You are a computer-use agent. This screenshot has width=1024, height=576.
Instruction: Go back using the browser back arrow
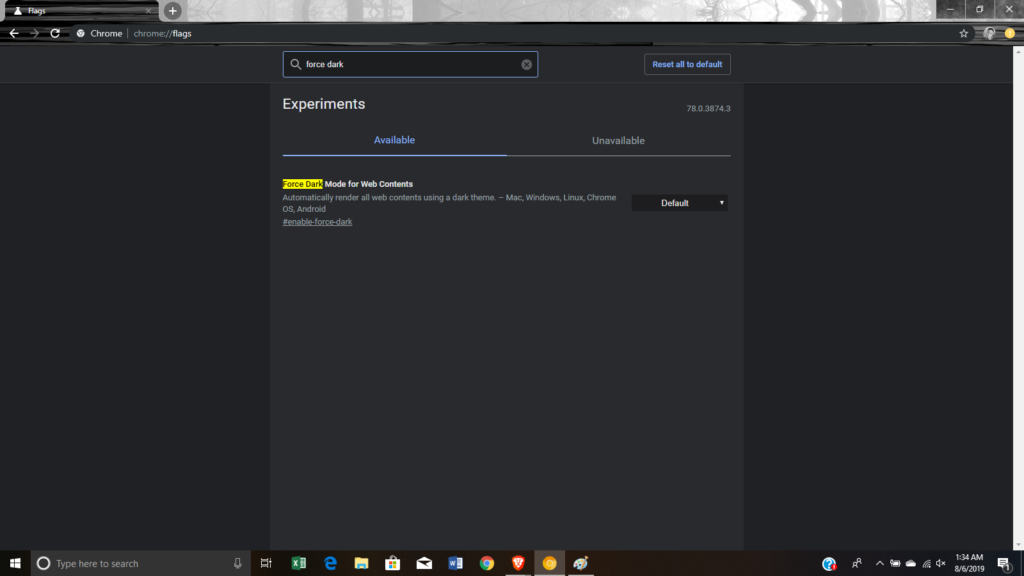[x=14, y=33]
